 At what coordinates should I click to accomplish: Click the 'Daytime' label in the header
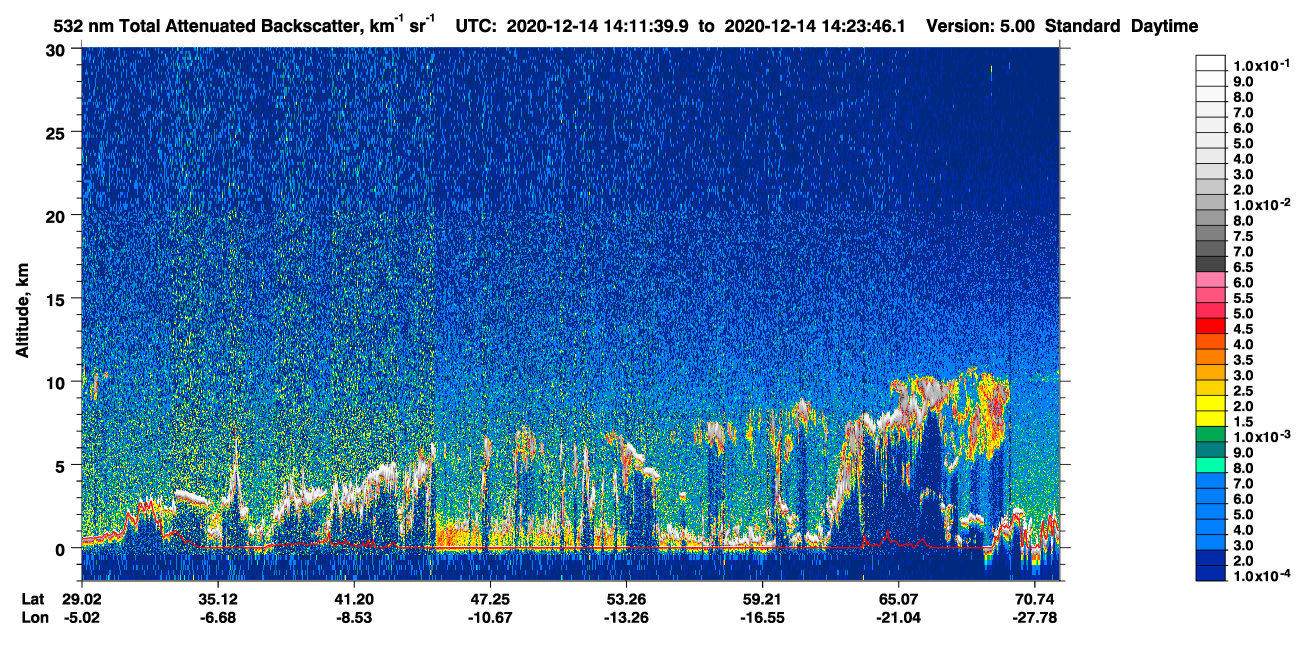click(1164, 26)
